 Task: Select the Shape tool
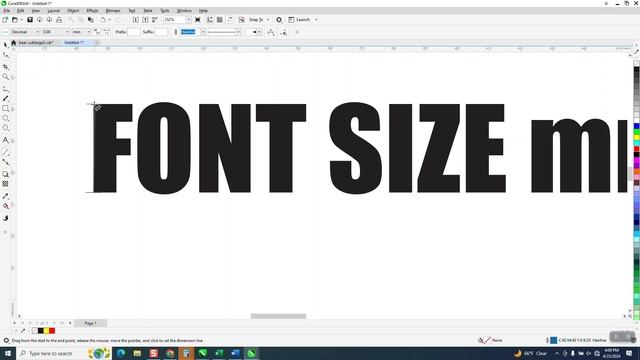5,55
